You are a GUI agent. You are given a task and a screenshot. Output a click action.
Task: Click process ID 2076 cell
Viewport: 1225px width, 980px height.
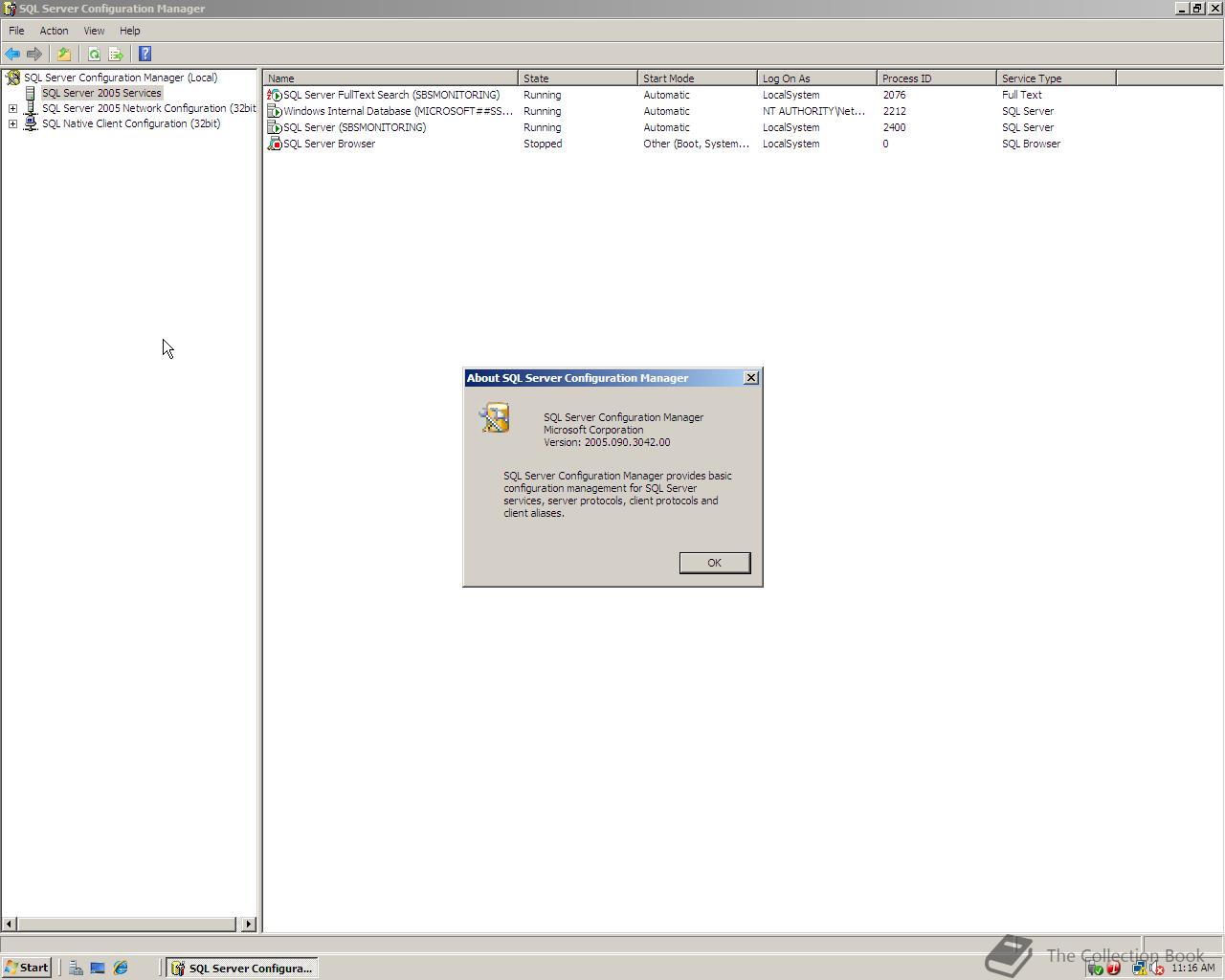pyautogui.click(x=894, y=95)
